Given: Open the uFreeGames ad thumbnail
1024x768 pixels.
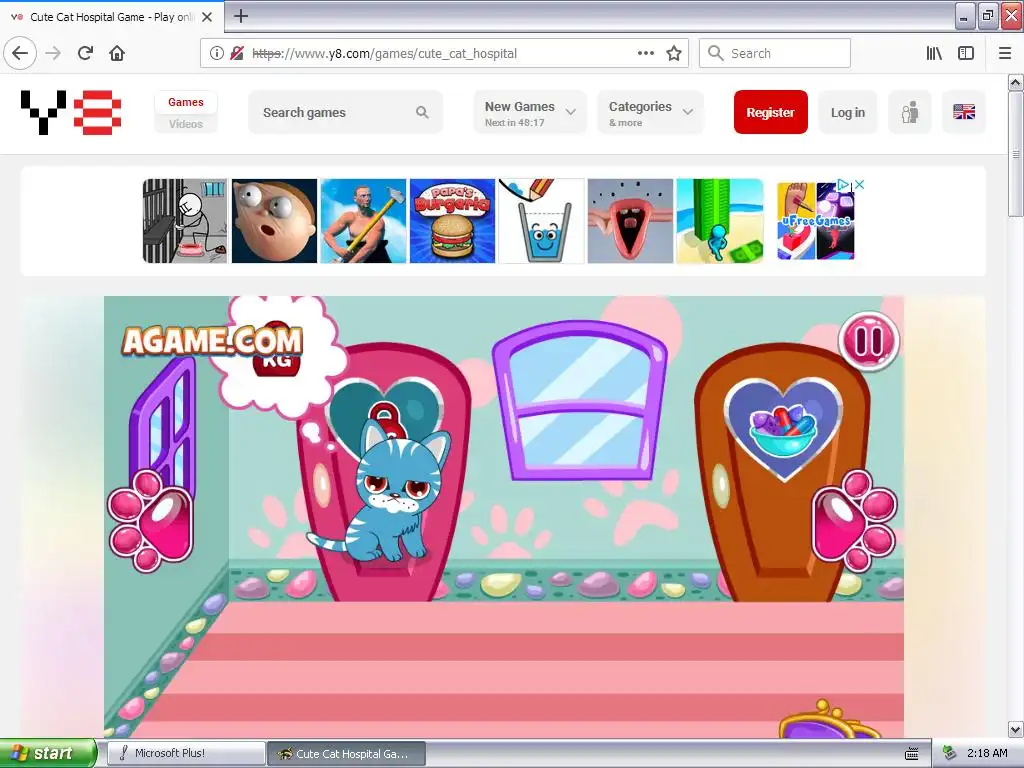Looking at the screenshot, I should [x=816, y=221].
